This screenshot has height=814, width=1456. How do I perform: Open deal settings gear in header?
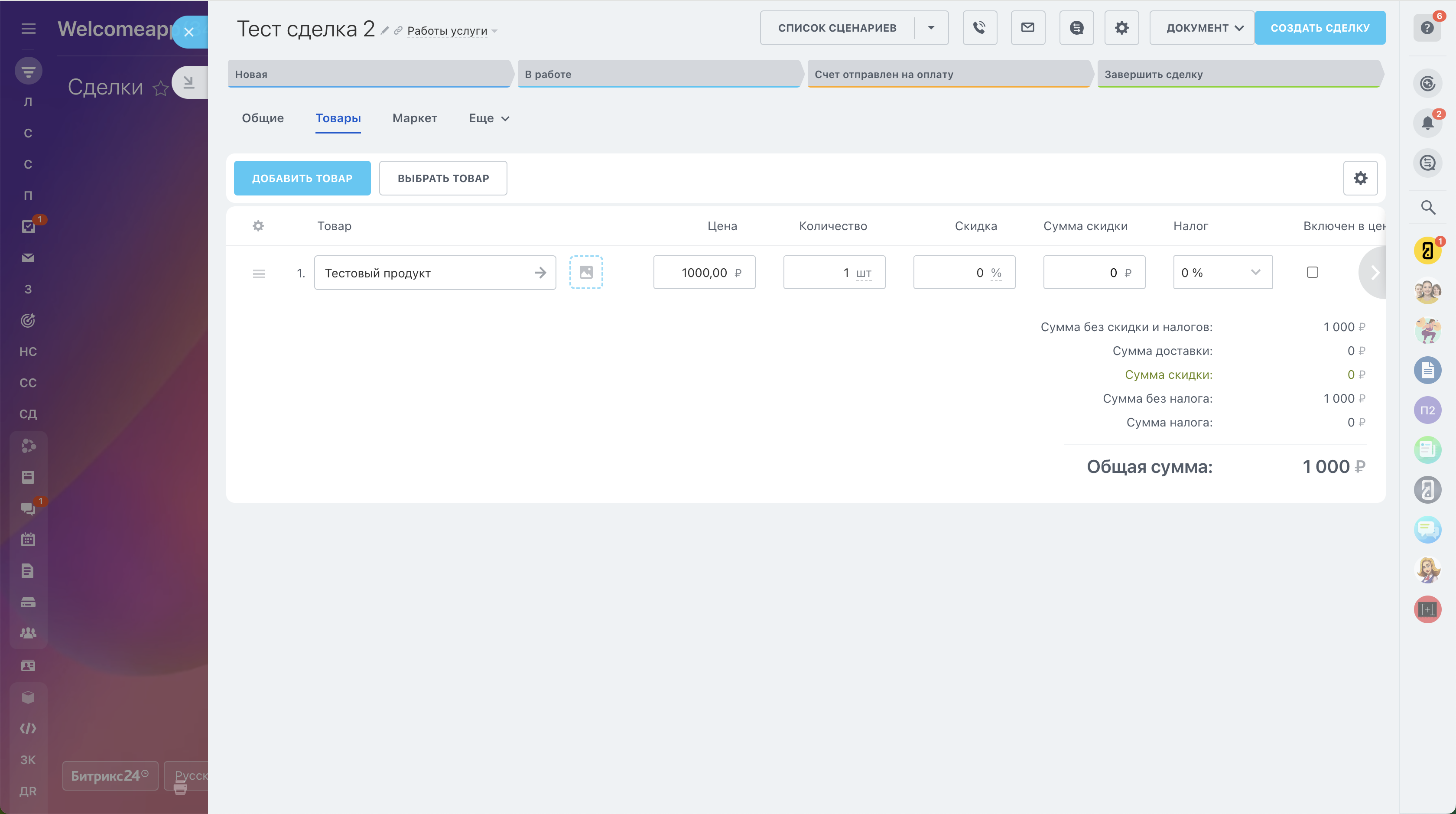coord(1121,28)
